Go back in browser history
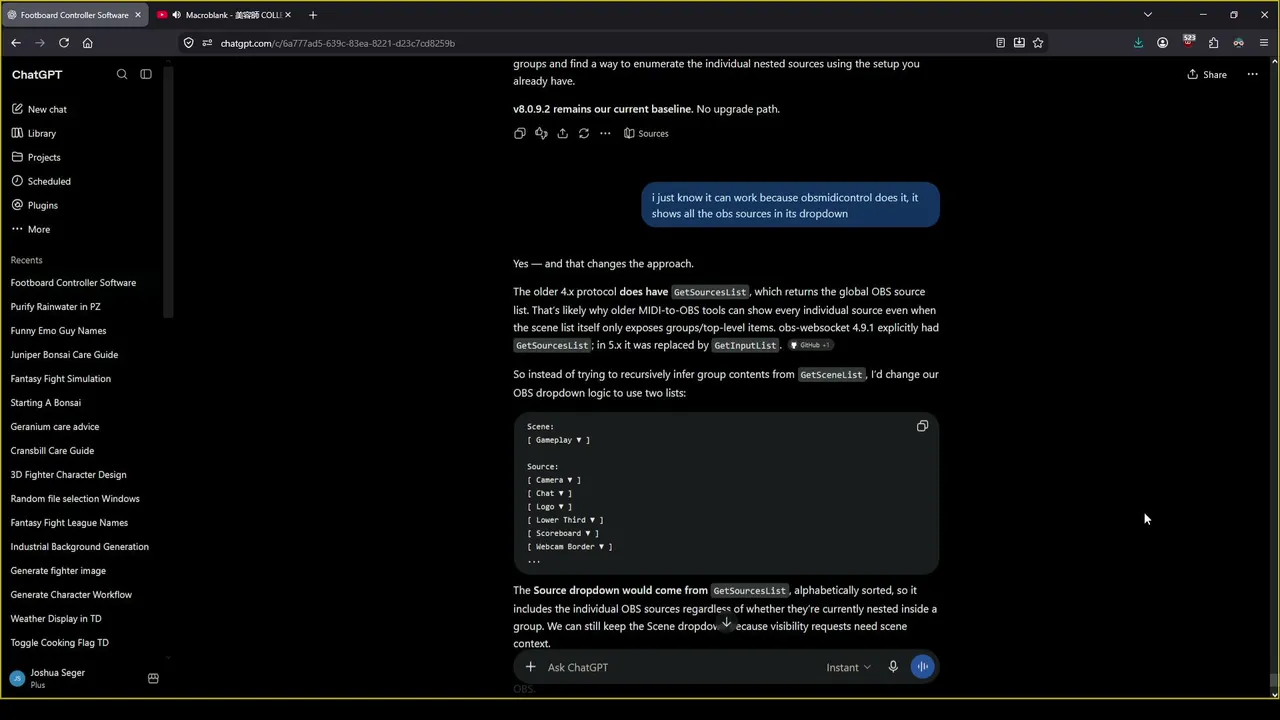Image resolution: width=1280 pixels, height=720 pixels. coord(16,43)
